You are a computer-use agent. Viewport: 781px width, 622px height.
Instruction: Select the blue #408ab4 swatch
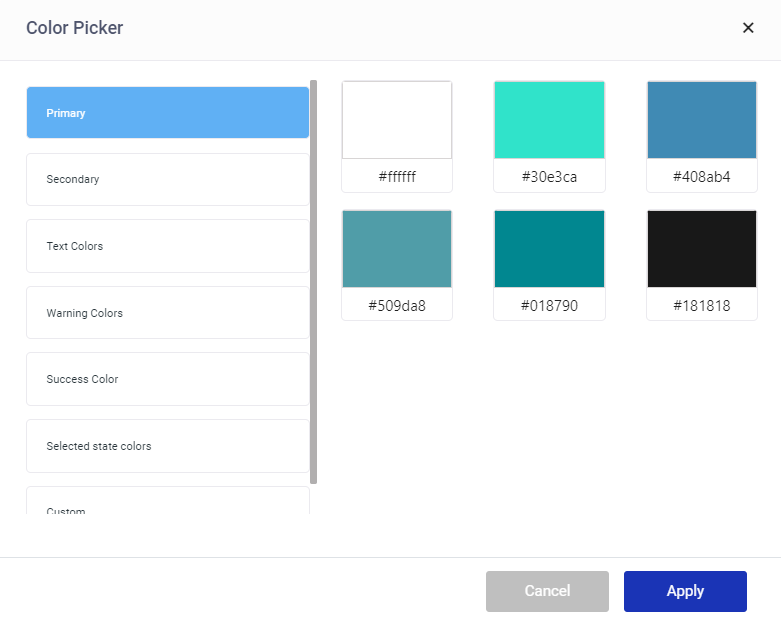702,120
